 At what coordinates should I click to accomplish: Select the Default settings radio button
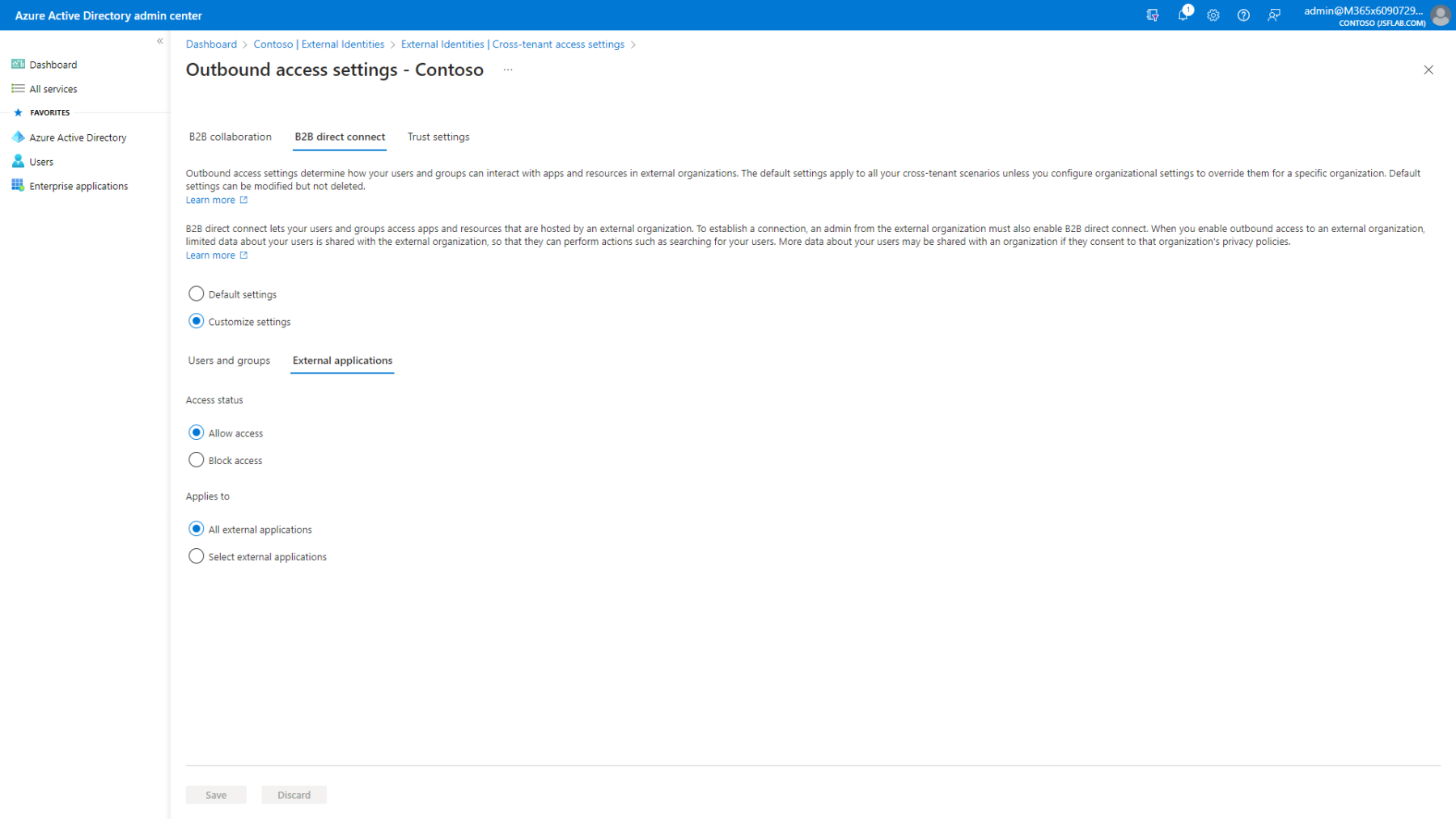coord(196,293)
